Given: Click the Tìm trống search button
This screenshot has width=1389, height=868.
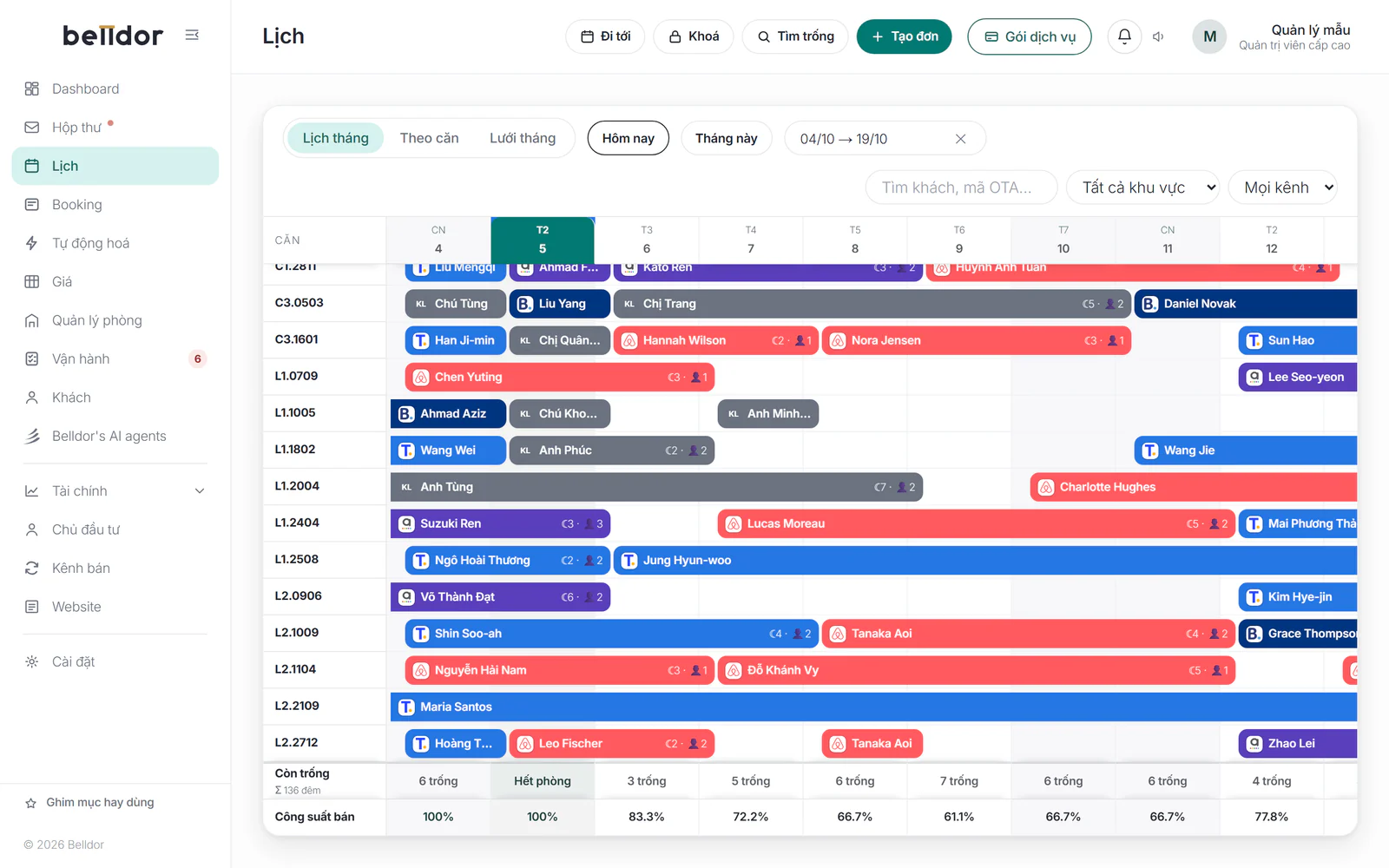Looking at the screenshot, I should (795, 36).
